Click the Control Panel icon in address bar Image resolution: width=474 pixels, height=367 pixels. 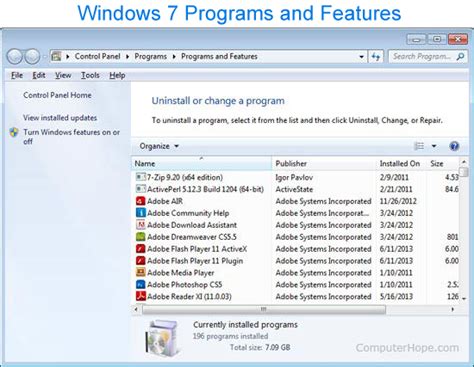pos(56,56)
